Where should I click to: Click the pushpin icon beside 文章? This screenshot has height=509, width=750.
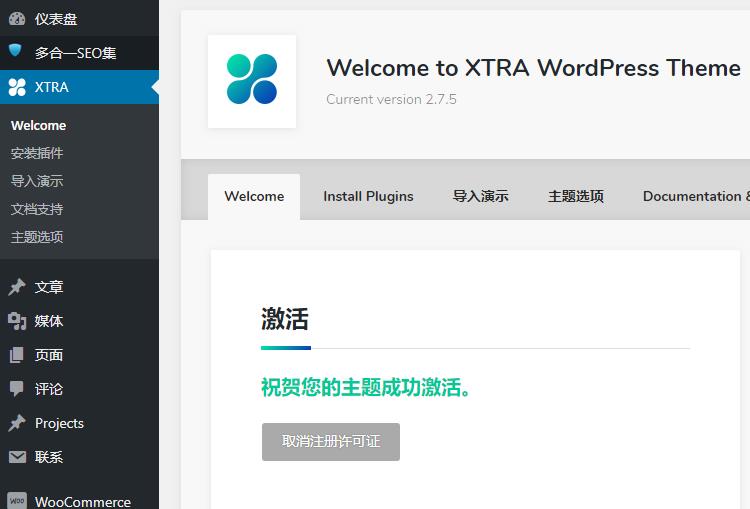tap(17, 287)
